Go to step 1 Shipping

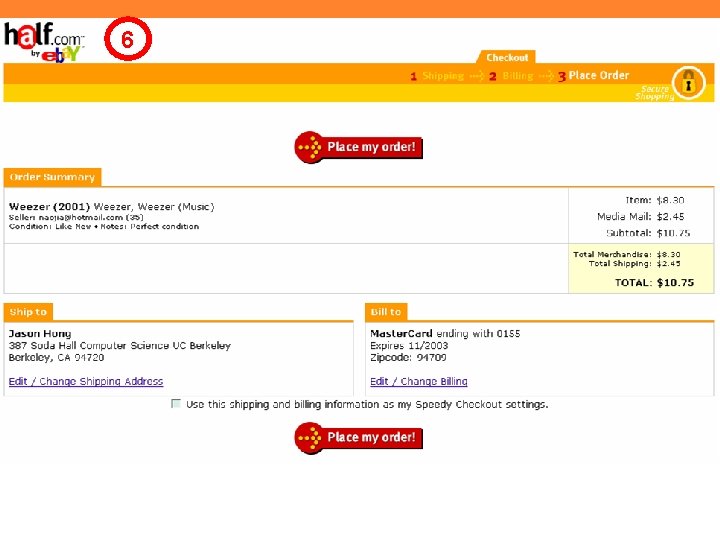pos(437,76)
